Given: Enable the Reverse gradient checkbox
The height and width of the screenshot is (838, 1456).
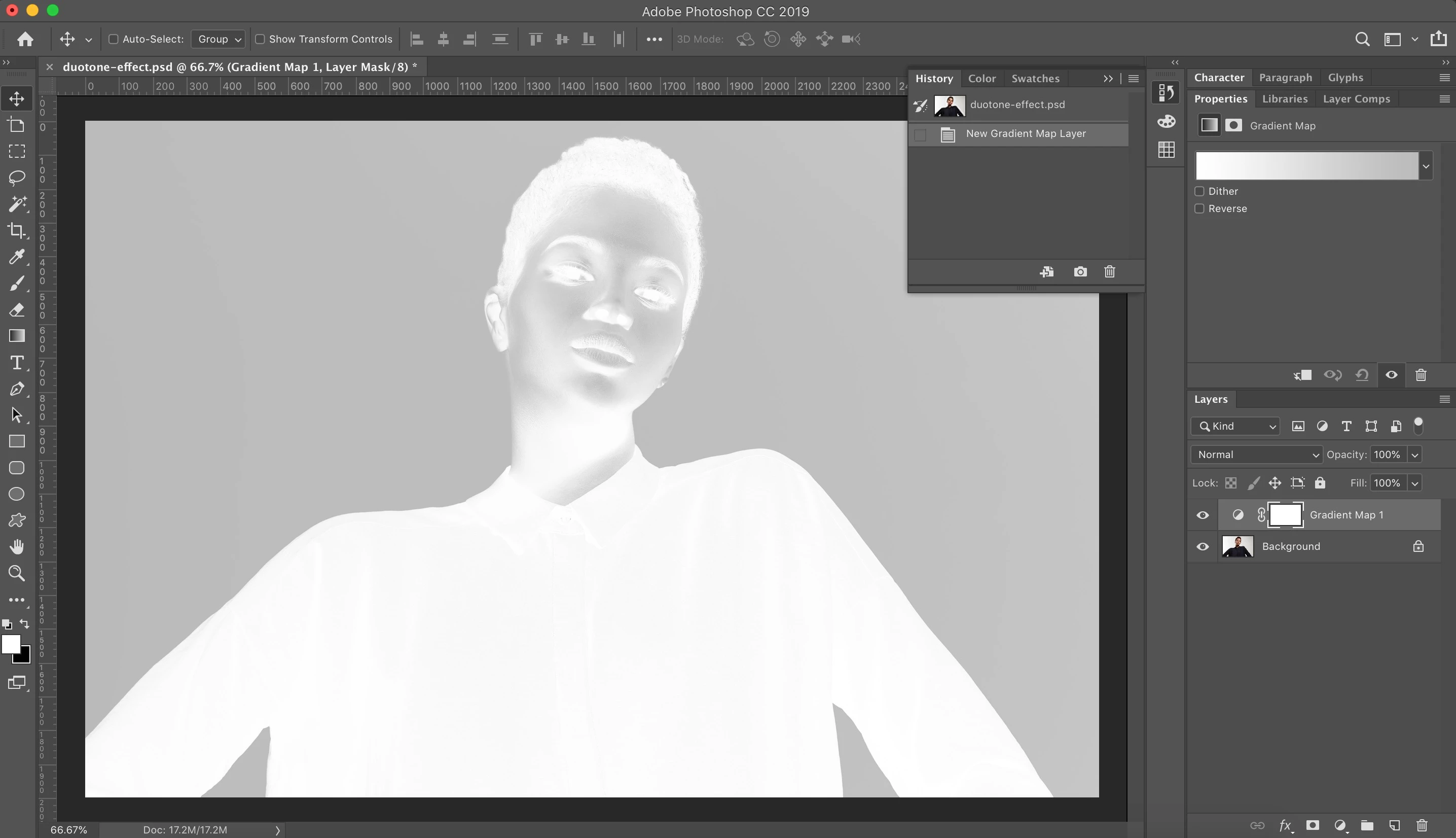Looking at the screenshot, I should click(x=1199, y=208).
